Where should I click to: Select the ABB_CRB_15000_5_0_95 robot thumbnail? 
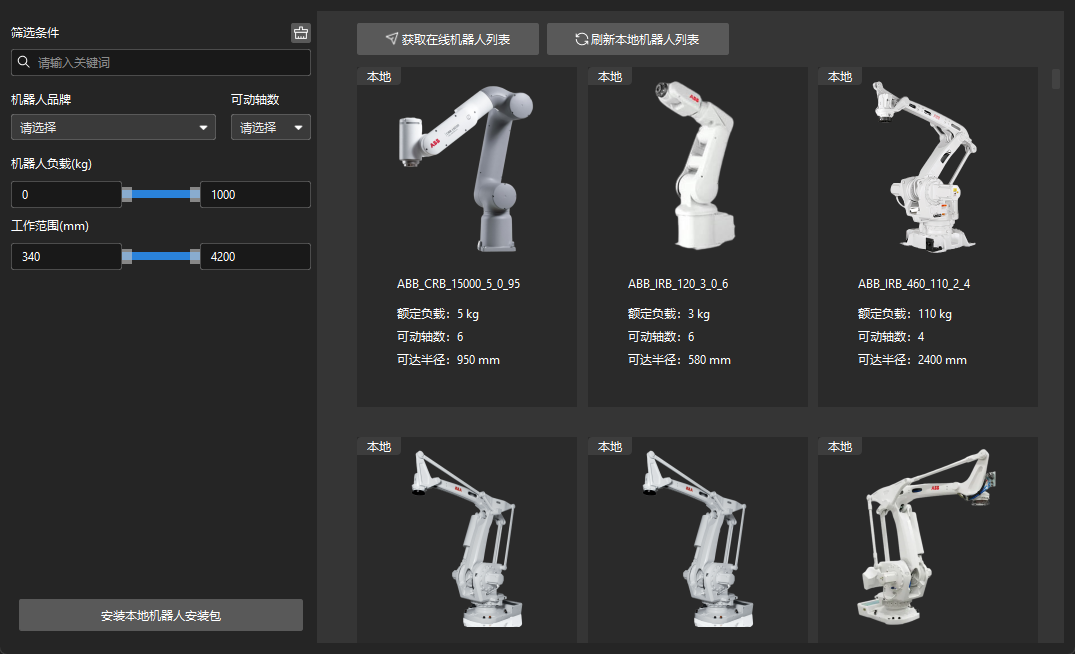[466, 167]
